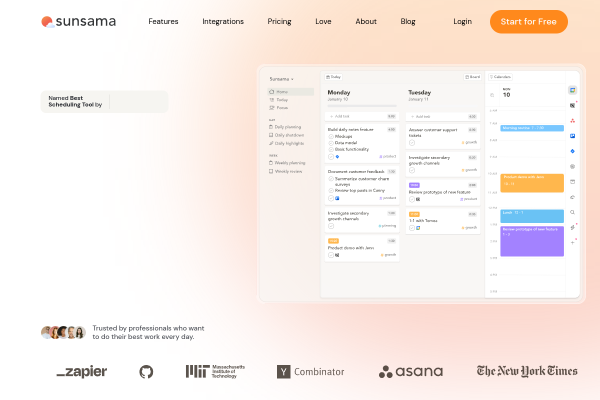
Task: Click the calendar icon beside Mon 10
Action: (492, 95)
